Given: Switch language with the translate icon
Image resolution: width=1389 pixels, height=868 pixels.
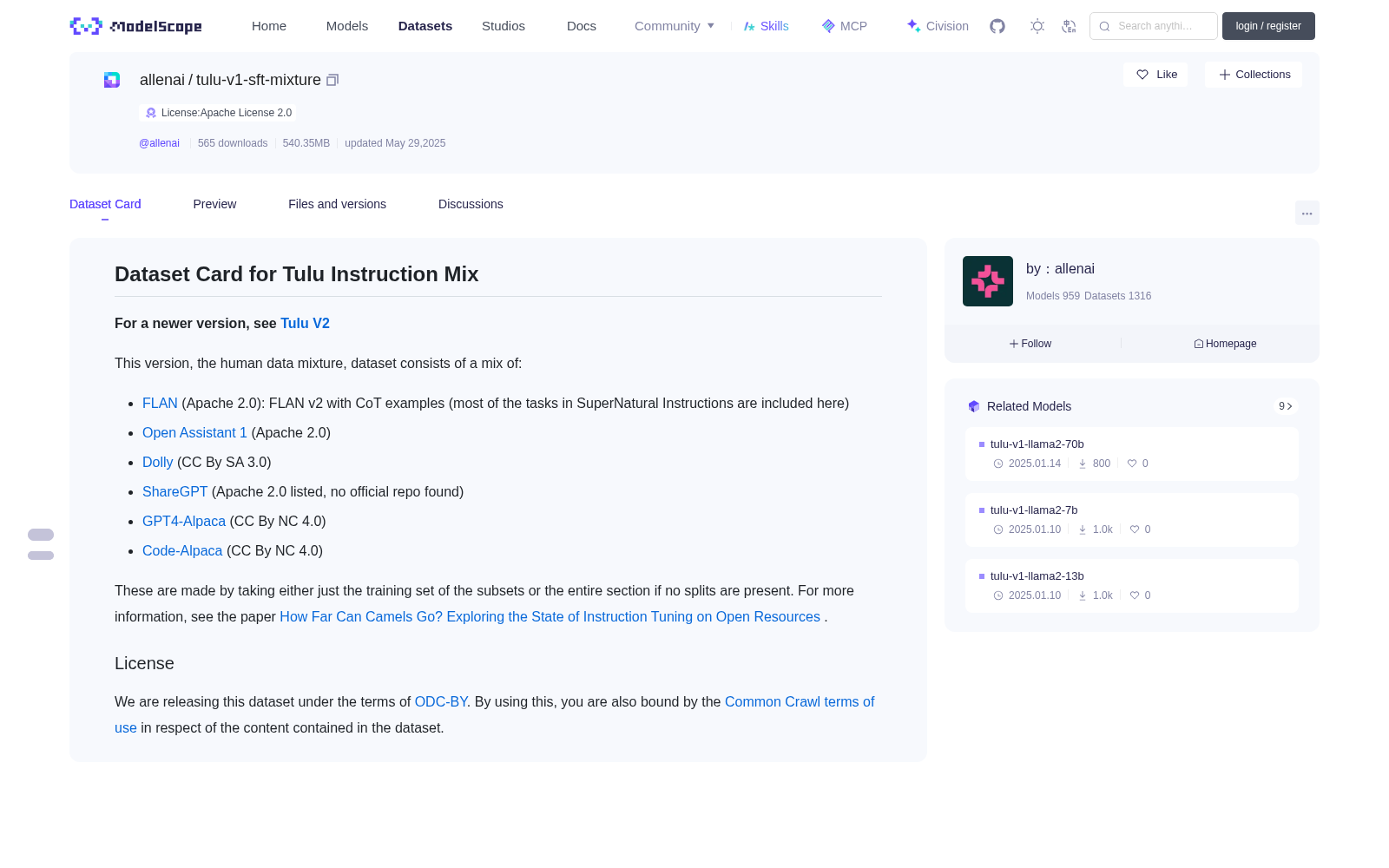Looking at the screenshot, I should coord(1070,26).
